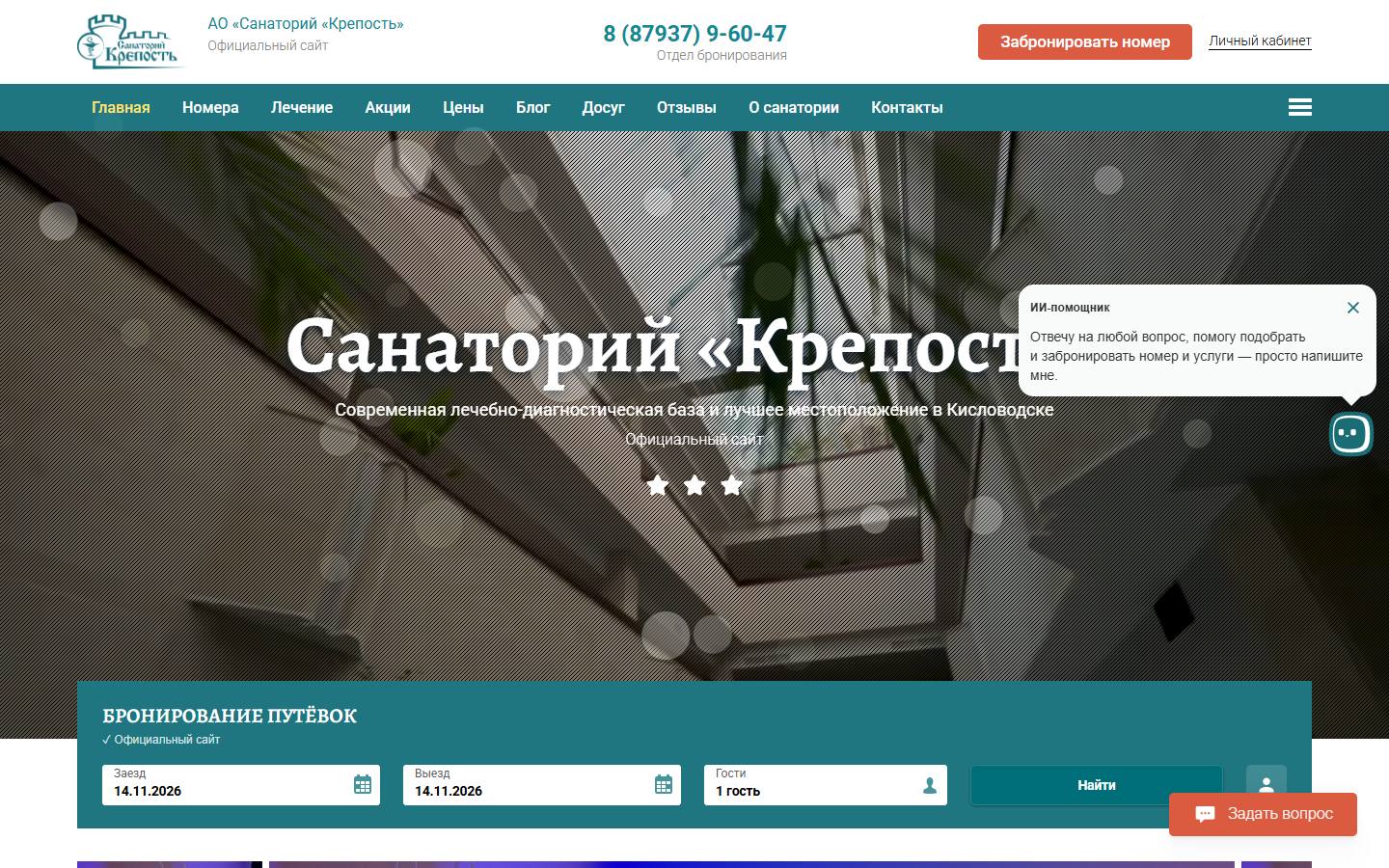
Task: Open the Досуг menu item
Action: coord(604,107)
